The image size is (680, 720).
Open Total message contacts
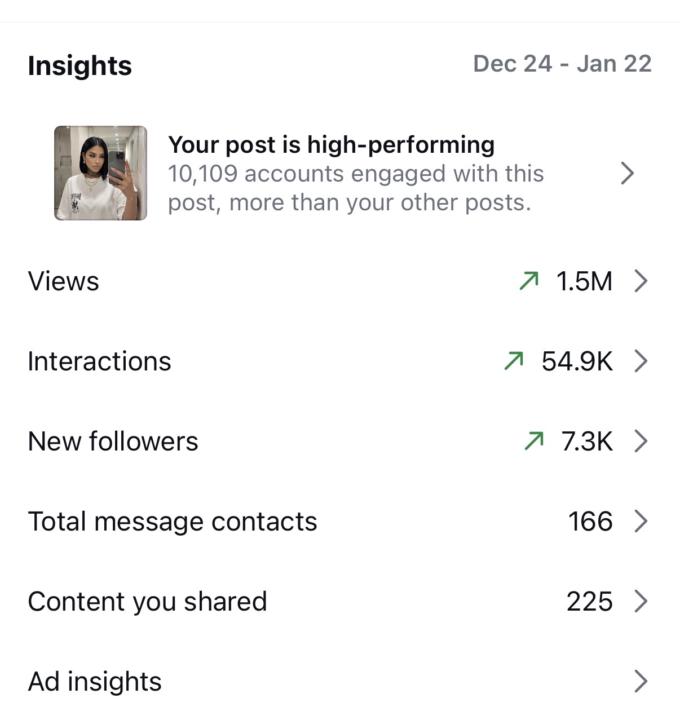172,522
